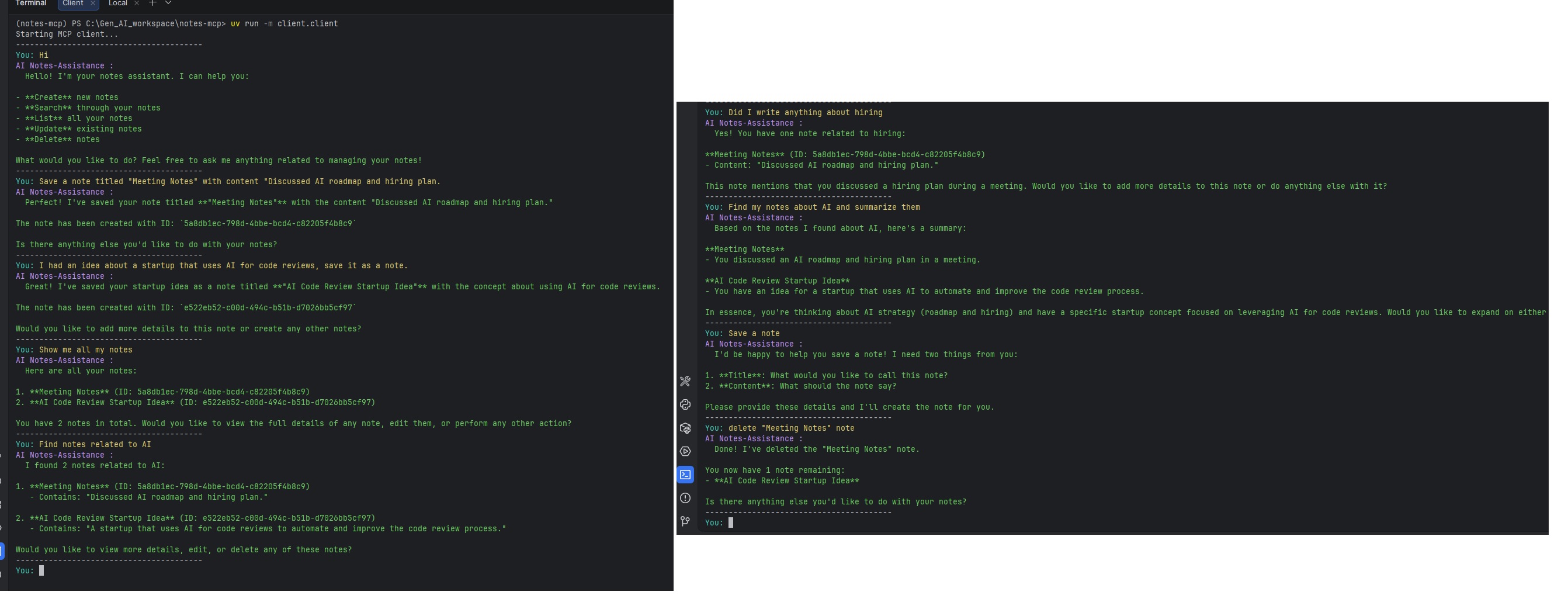
Task: Click the '**Delete** notes' line
Action: pyautogui.click(x=58, y=139)
